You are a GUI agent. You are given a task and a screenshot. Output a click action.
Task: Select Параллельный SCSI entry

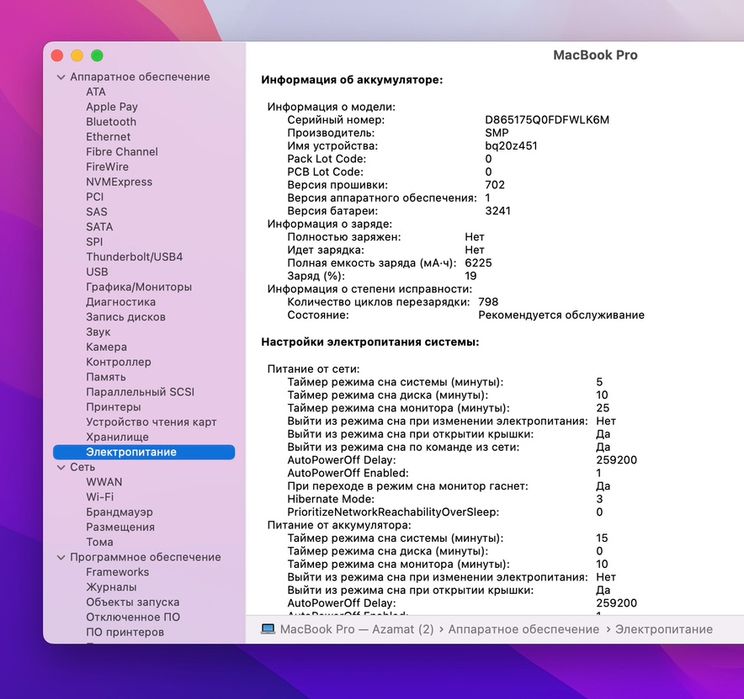140,392
